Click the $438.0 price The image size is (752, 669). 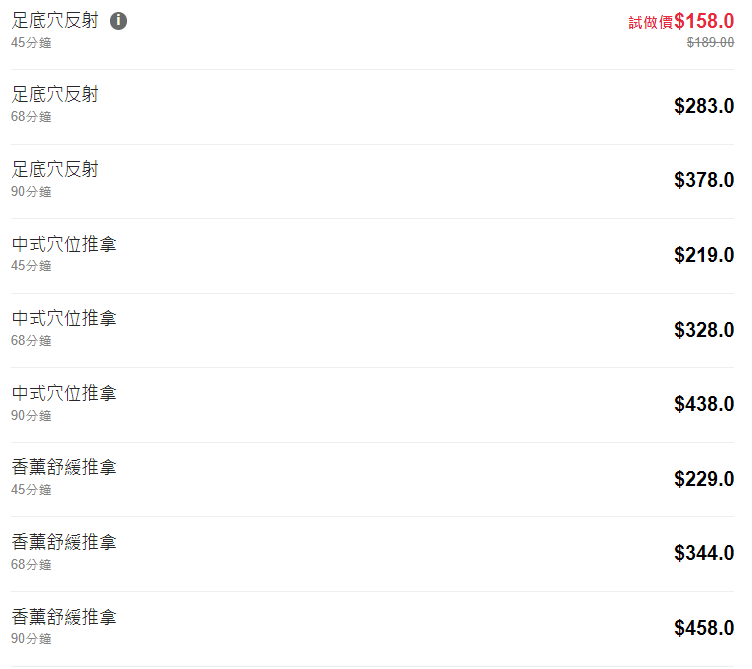(x=704, y=405)
